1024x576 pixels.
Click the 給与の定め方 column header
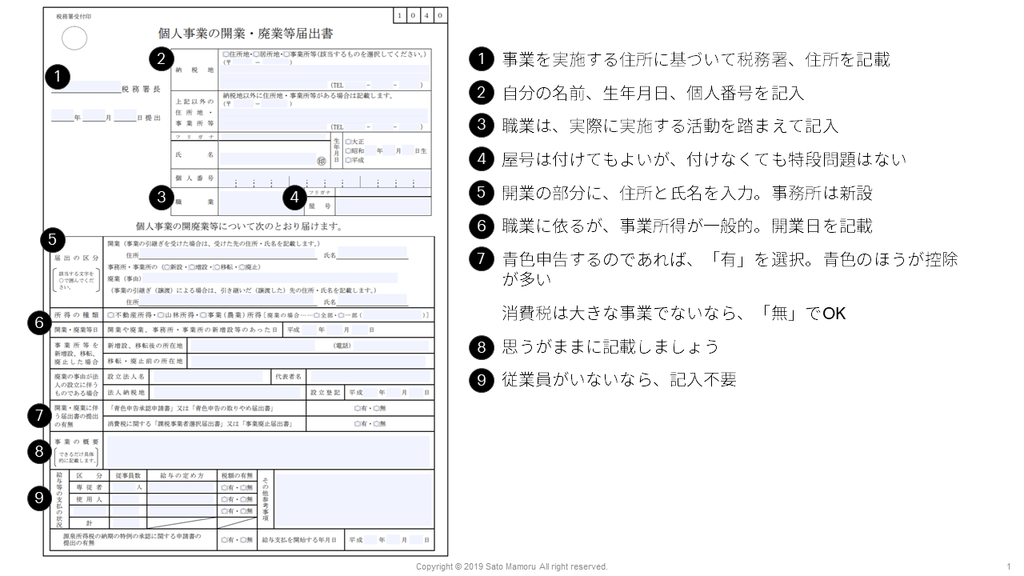[182, 475]
